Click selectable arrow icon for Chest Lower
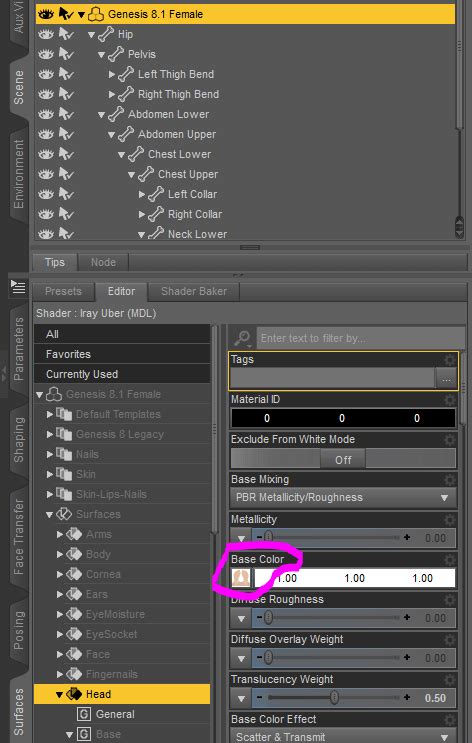Image resolution: width=472 pixels, height=743 pixels. click(x=66, y=154)
